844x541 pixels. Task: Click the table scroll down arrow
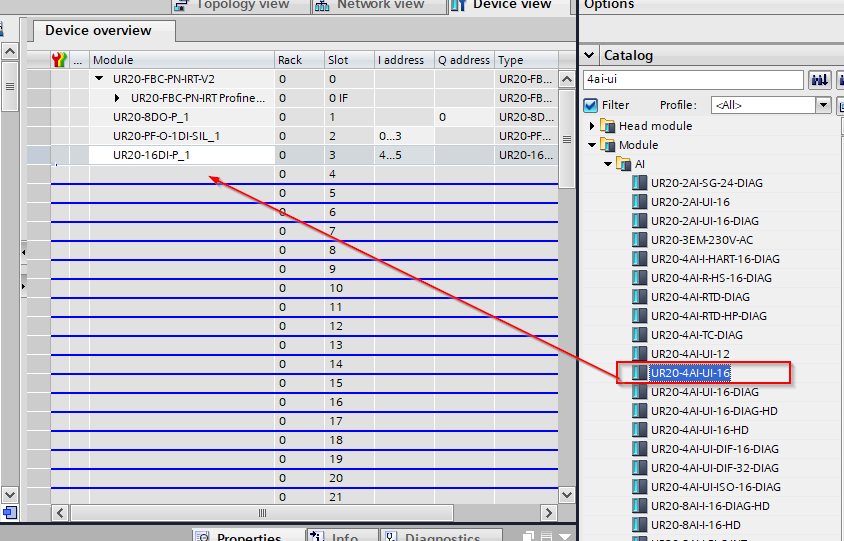[x=567, y=494]
